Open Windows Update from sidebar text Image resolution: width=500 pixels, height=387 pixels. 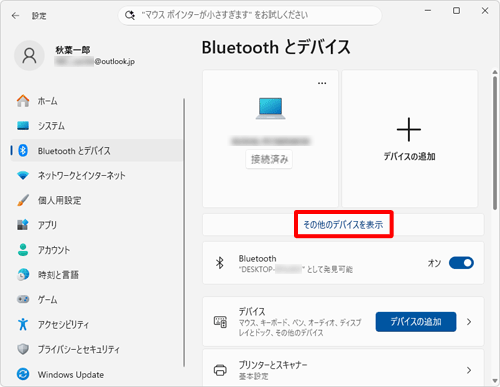(x=71, y=375)
